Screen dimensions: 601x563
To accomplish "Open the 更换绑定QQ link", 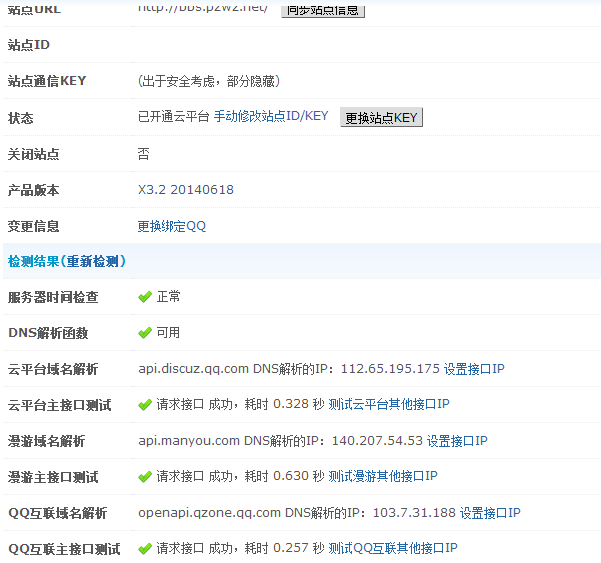I will click(172, 227).
